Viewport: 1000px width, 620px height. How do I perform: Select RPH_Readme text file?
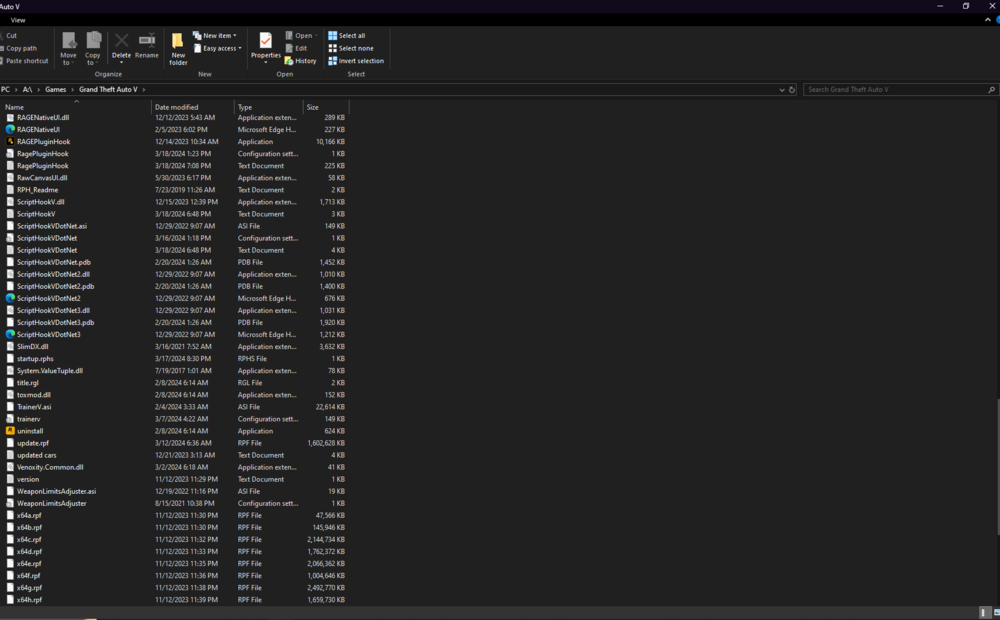click(x=38, y=189)
